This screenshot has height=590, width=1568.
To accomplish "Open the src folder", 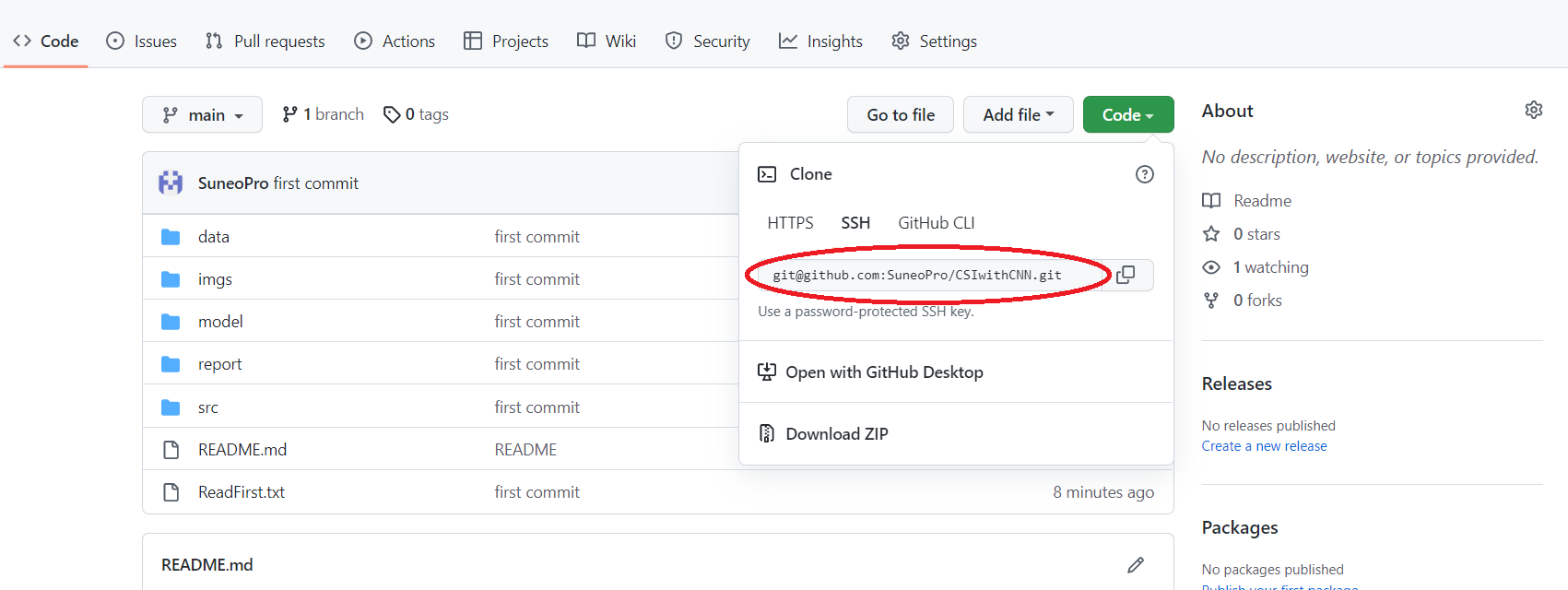I will pos(208,407).
